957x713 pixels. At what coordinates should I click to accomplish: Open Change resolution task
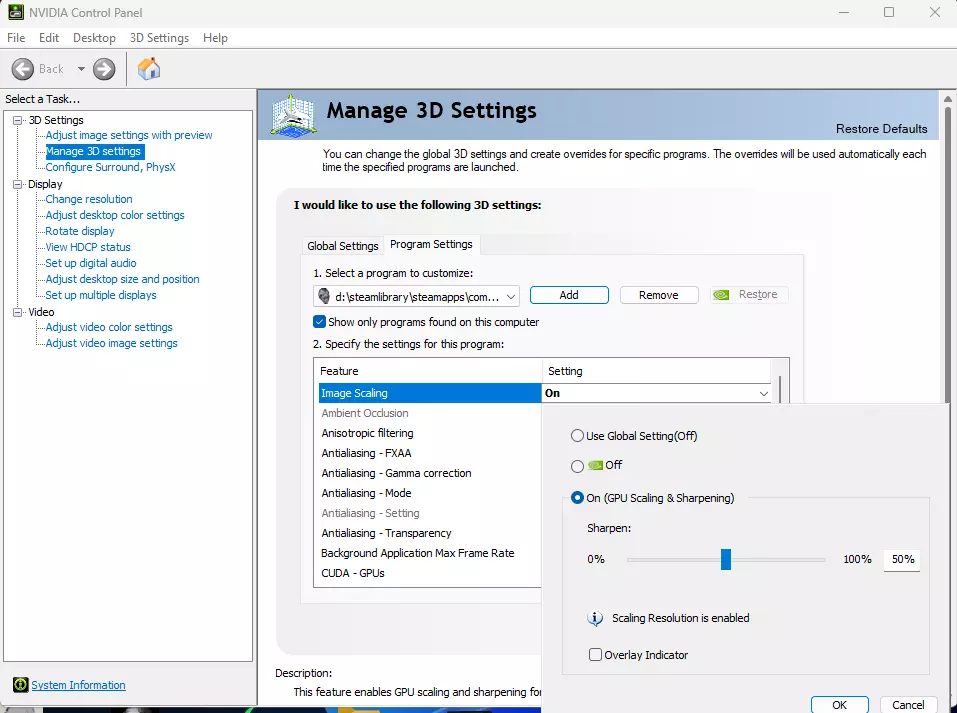point(89,199)
